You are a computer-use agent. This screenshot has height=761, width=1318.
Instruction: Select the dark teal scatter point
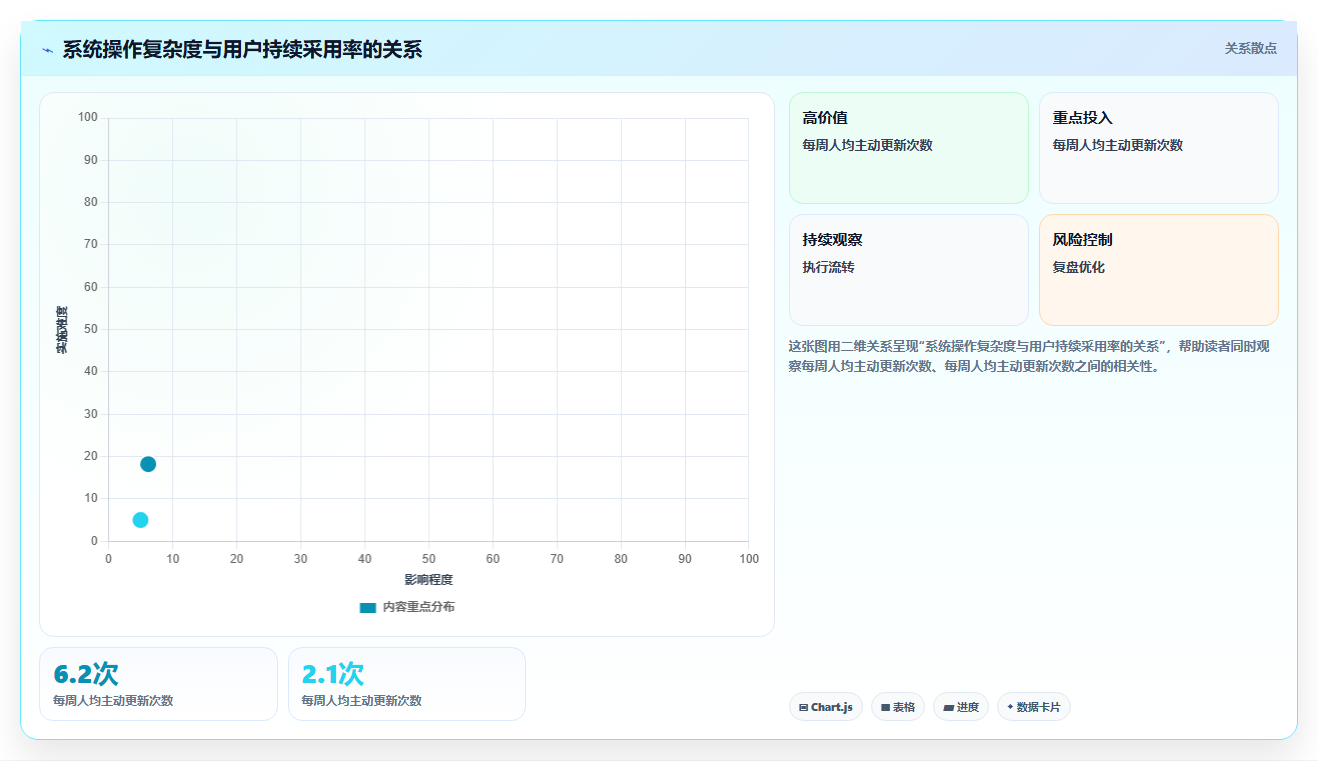148,464
